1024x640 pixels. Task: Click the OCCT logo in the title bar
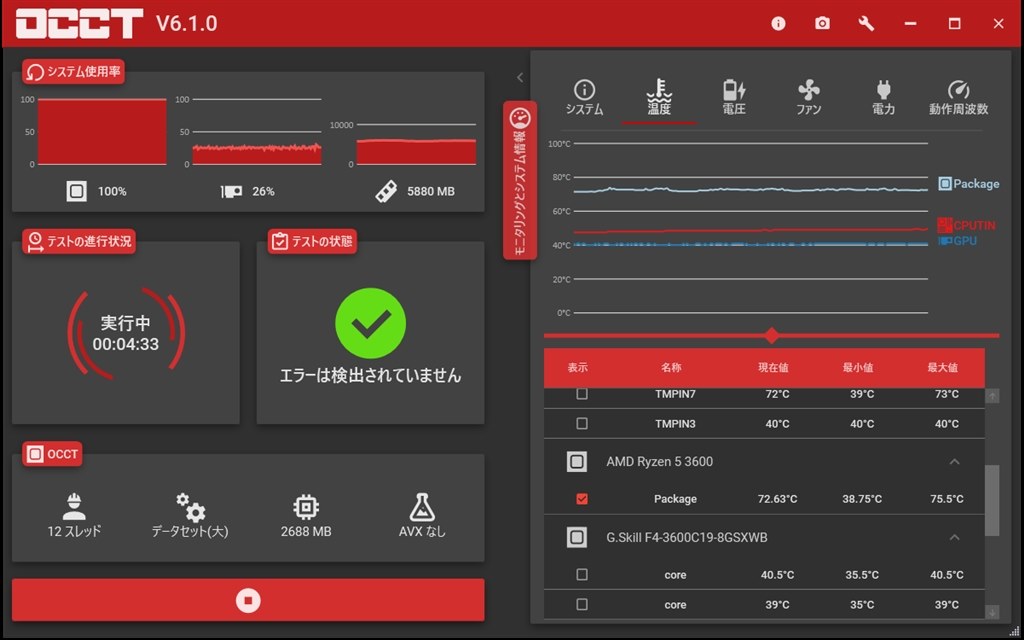78,24
